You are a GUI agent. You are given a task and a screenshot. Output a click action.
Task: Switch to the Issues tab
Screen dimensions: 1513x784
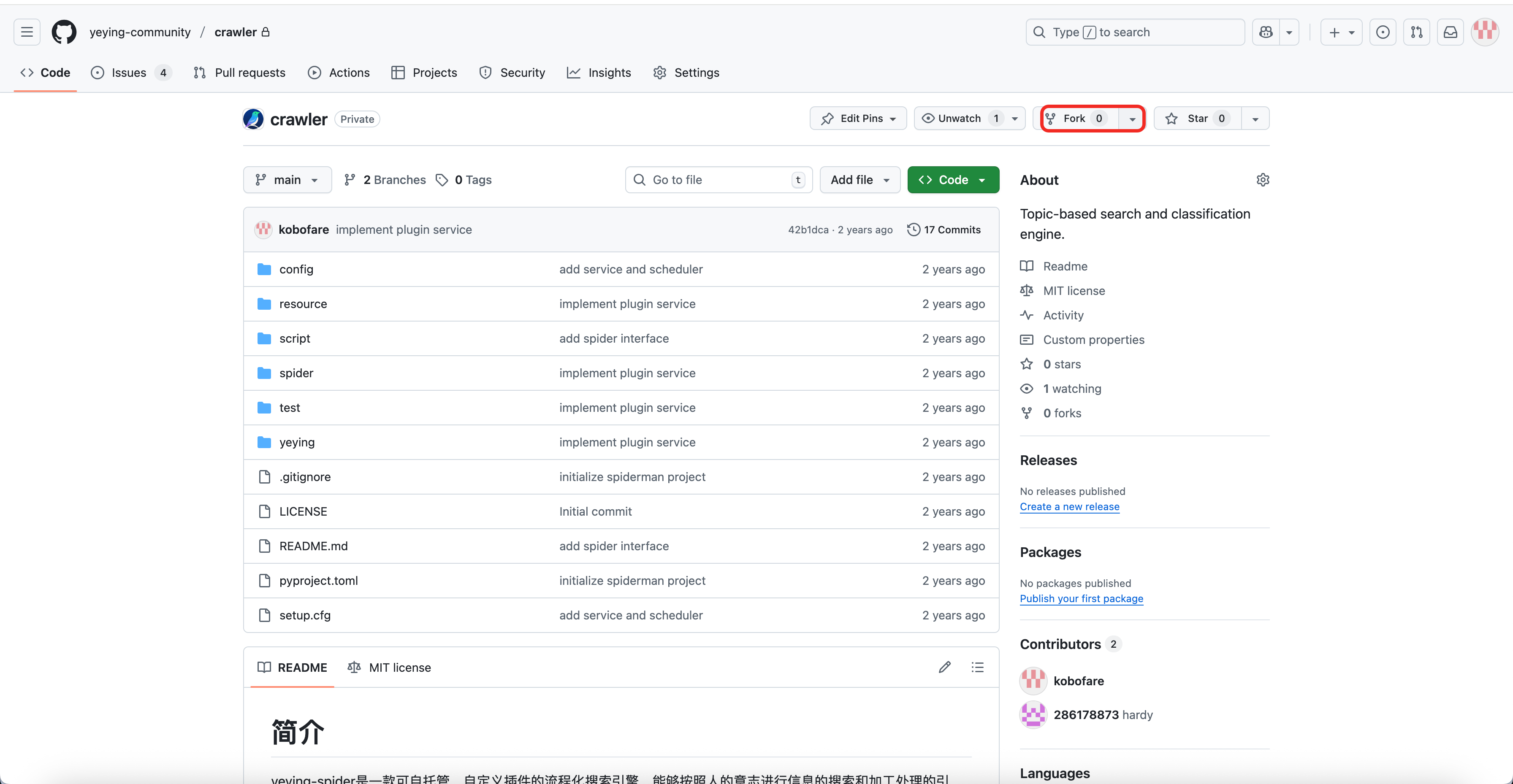[129, 73]
